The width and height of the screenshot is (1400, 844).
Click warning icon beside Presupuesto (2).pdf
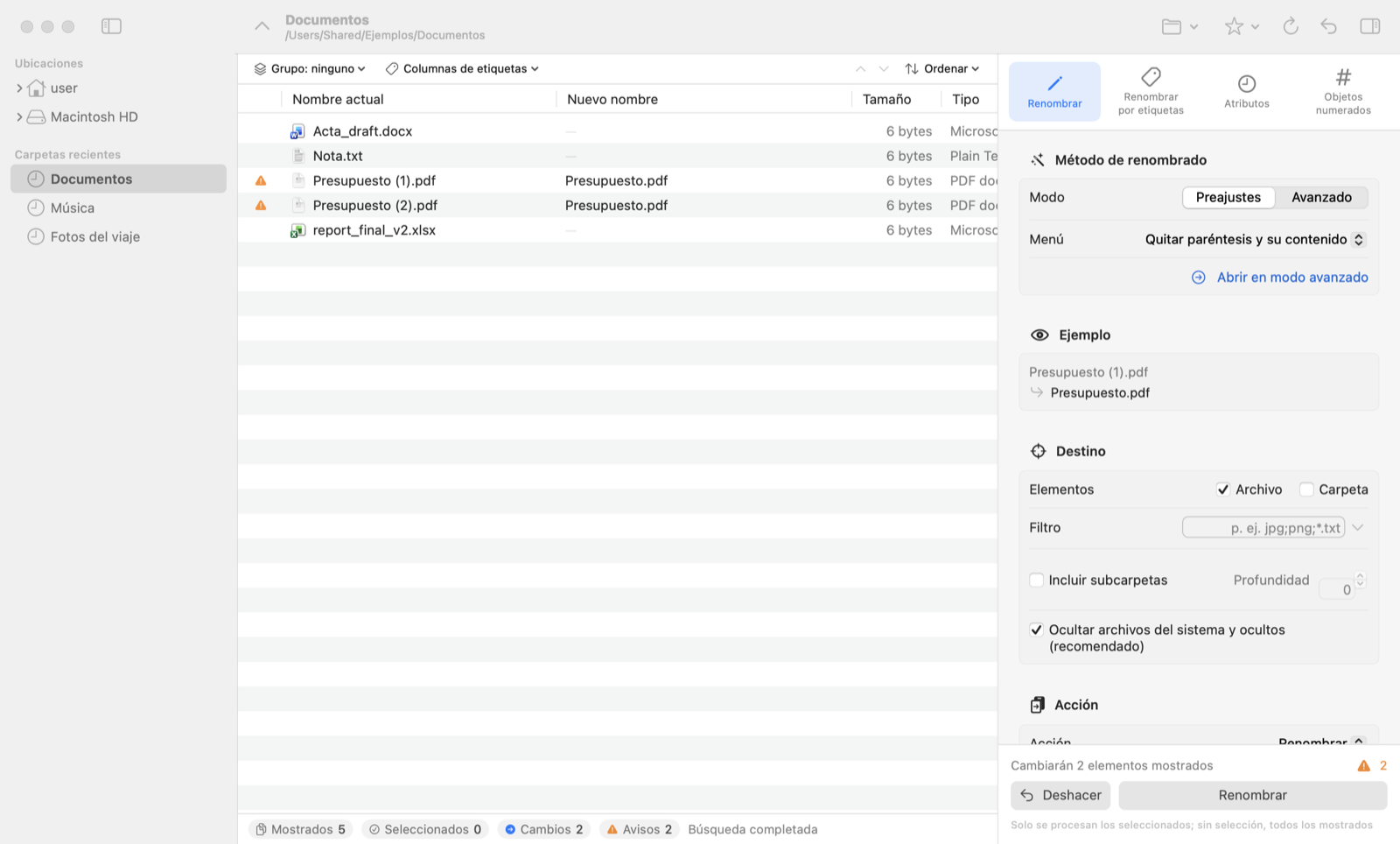pyautogui.click(x=261, y=205)
